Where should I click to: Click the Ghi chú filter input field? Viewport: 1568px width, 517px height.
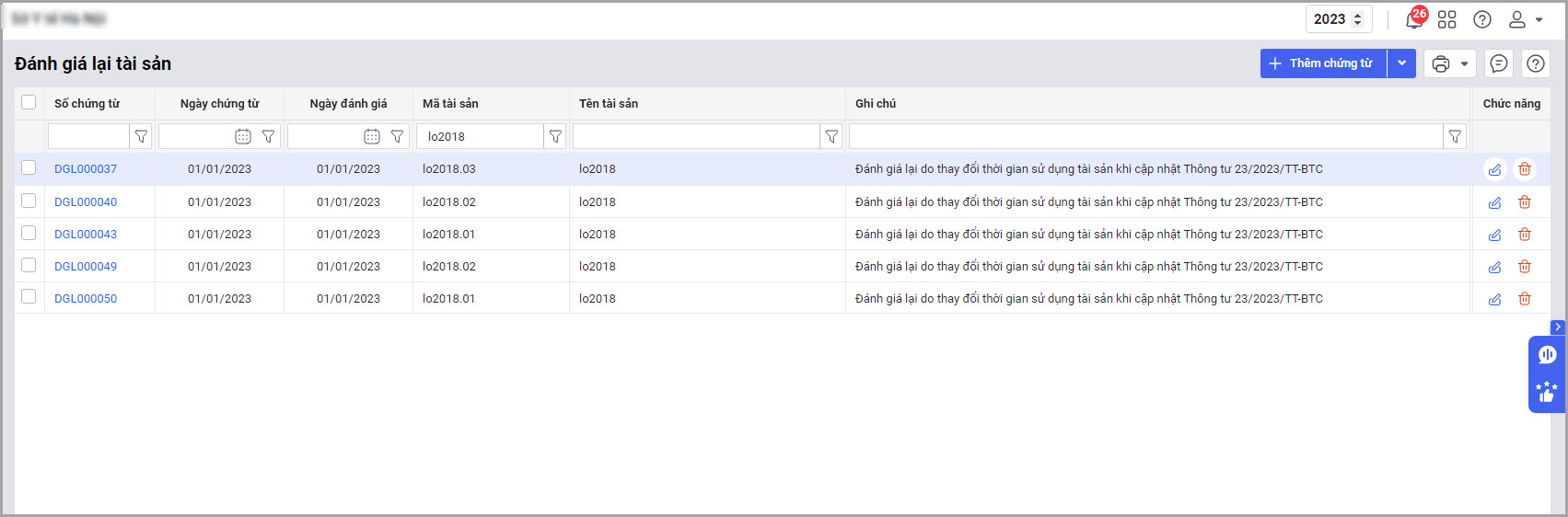point(1144,136)
